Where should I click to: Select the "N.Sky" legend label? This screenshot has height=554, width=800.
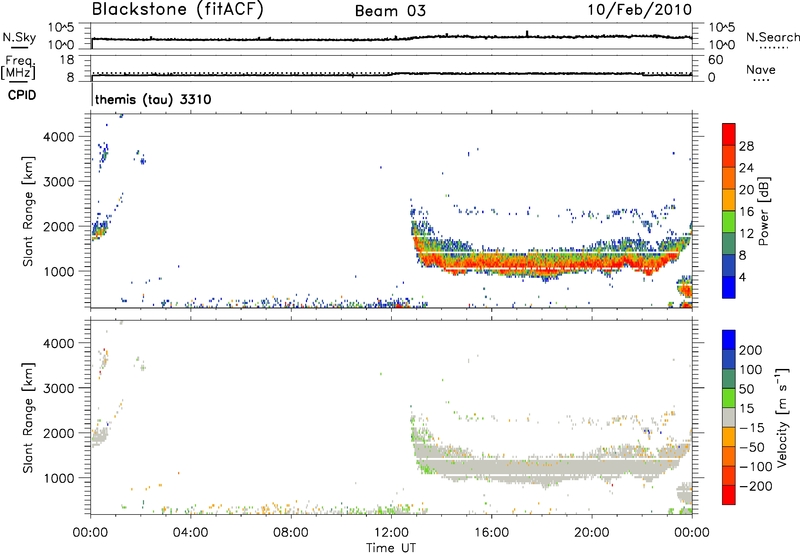coord(19,37)
